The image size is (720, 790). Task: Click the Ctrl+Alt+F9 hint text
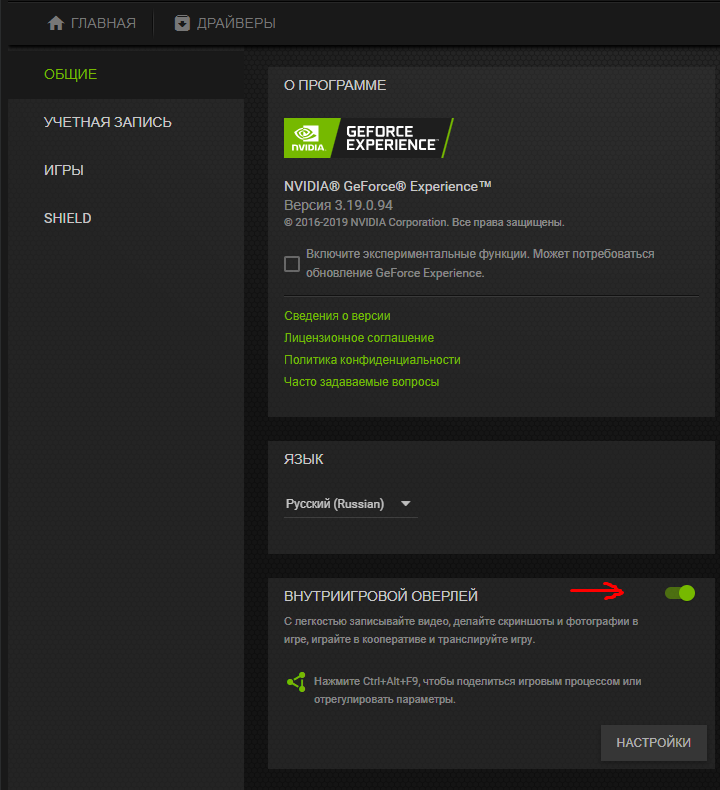click(x=478, y=690)
